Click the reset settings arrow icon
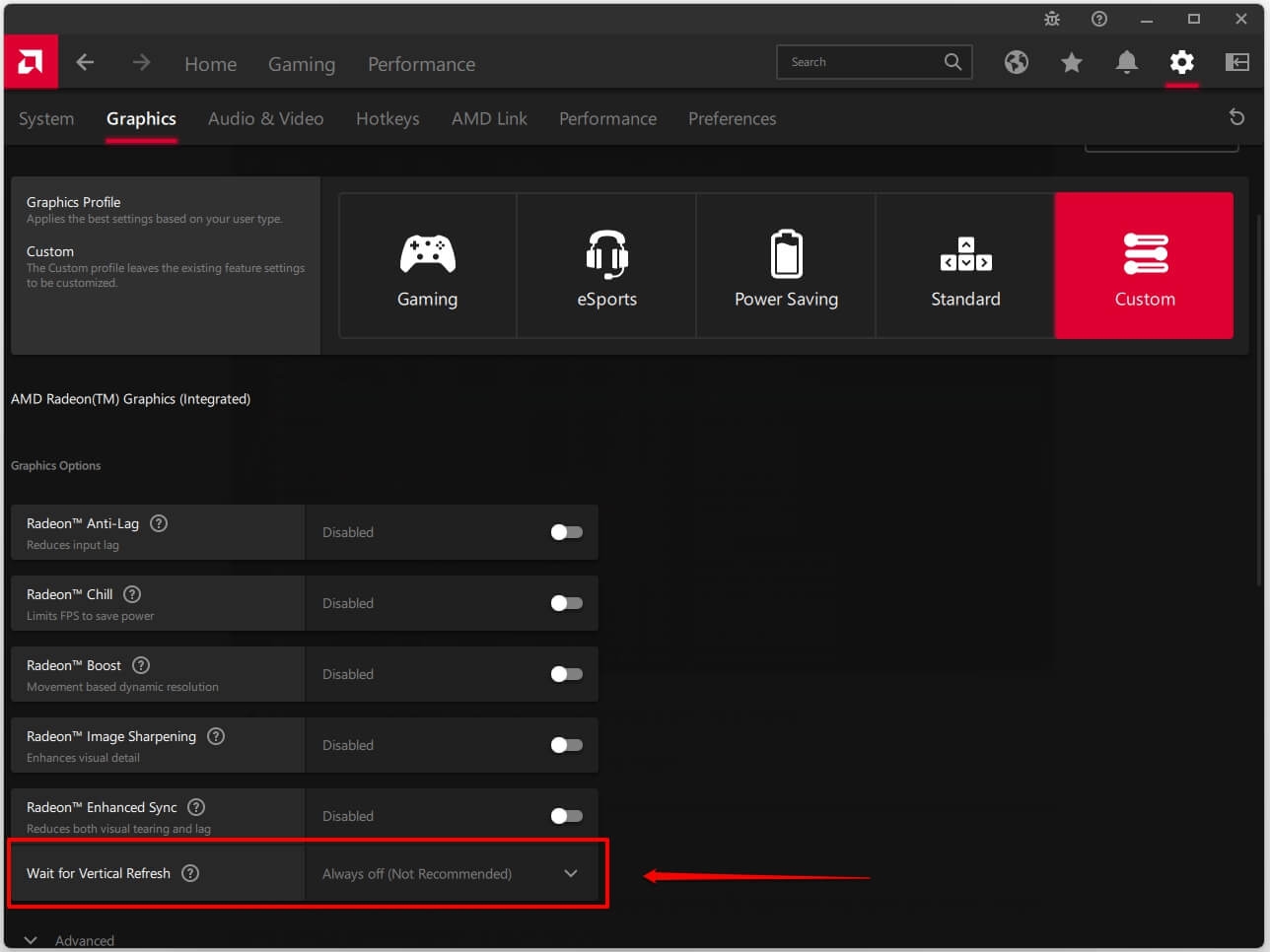The height and width of the screenshot is (952, 1270). pos(1236,117)
